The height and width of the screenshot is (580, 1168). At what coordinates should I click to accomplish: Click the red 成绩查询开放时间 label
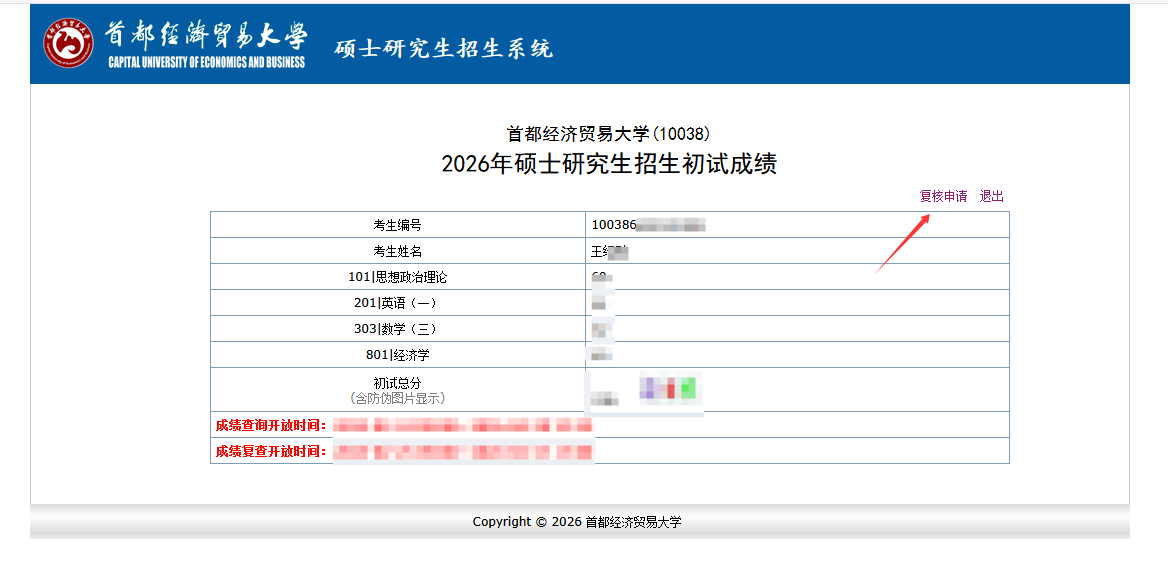(271, 425)
